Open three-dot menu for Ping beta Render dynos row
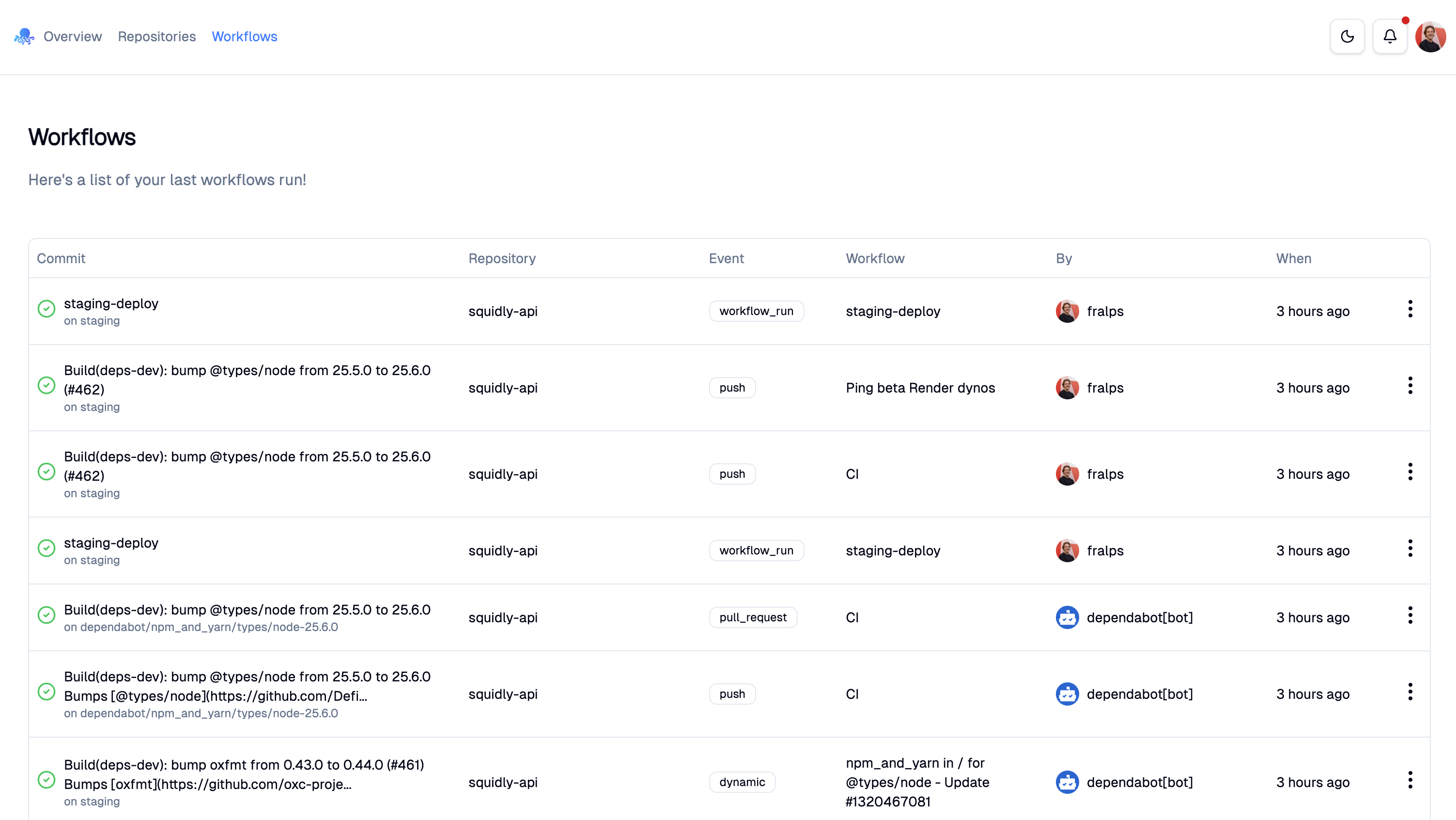The image size is (1456, 820). tap(1410, 386)
